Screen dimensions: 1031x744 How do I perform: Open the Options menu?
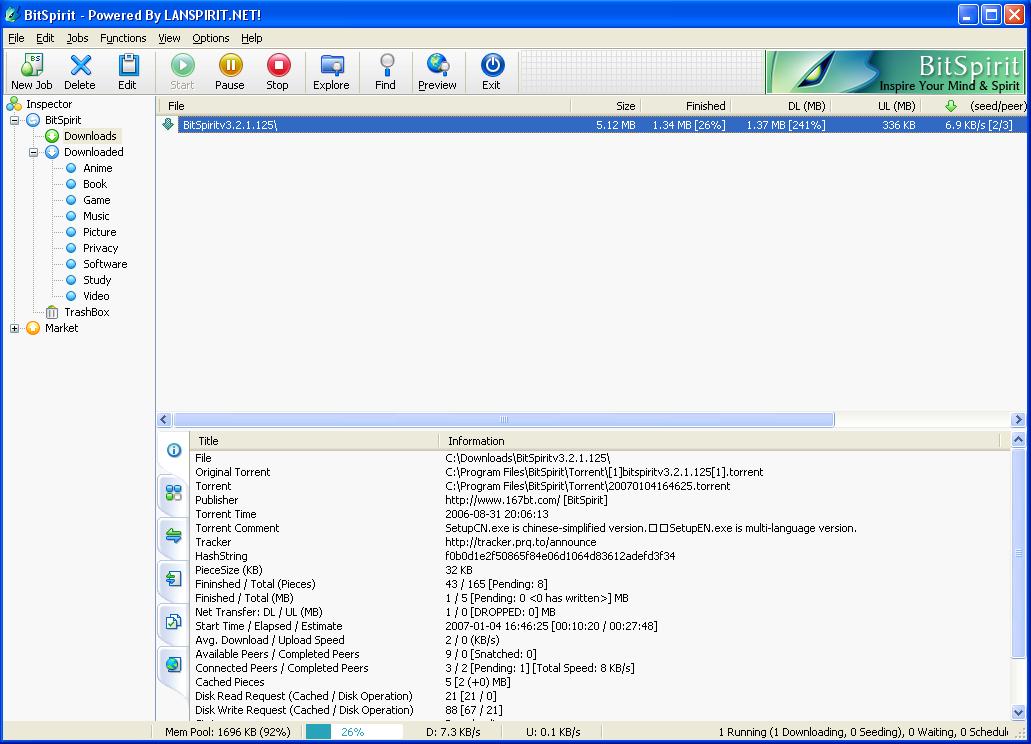click(x=210, y=38)
